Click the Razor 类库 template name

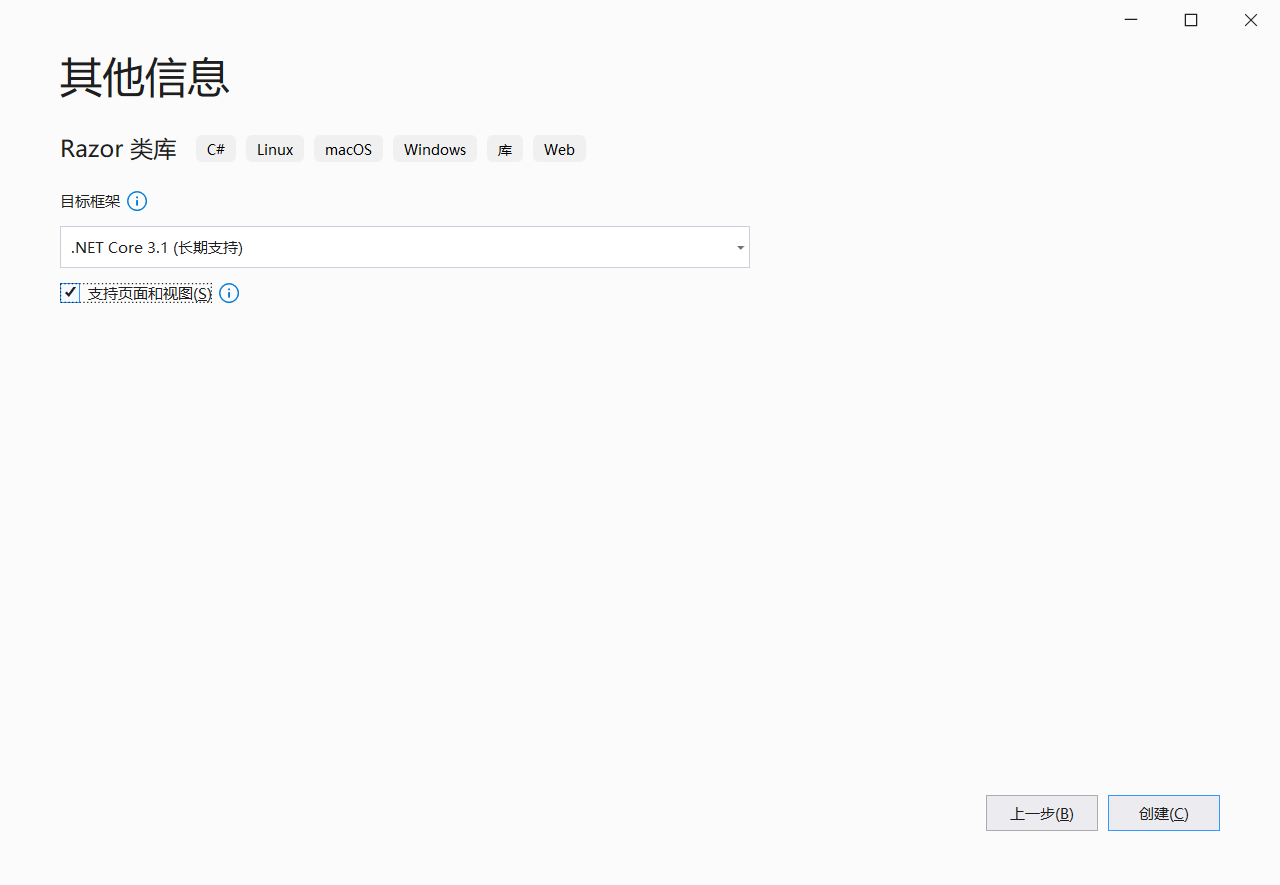coord(118,149)
